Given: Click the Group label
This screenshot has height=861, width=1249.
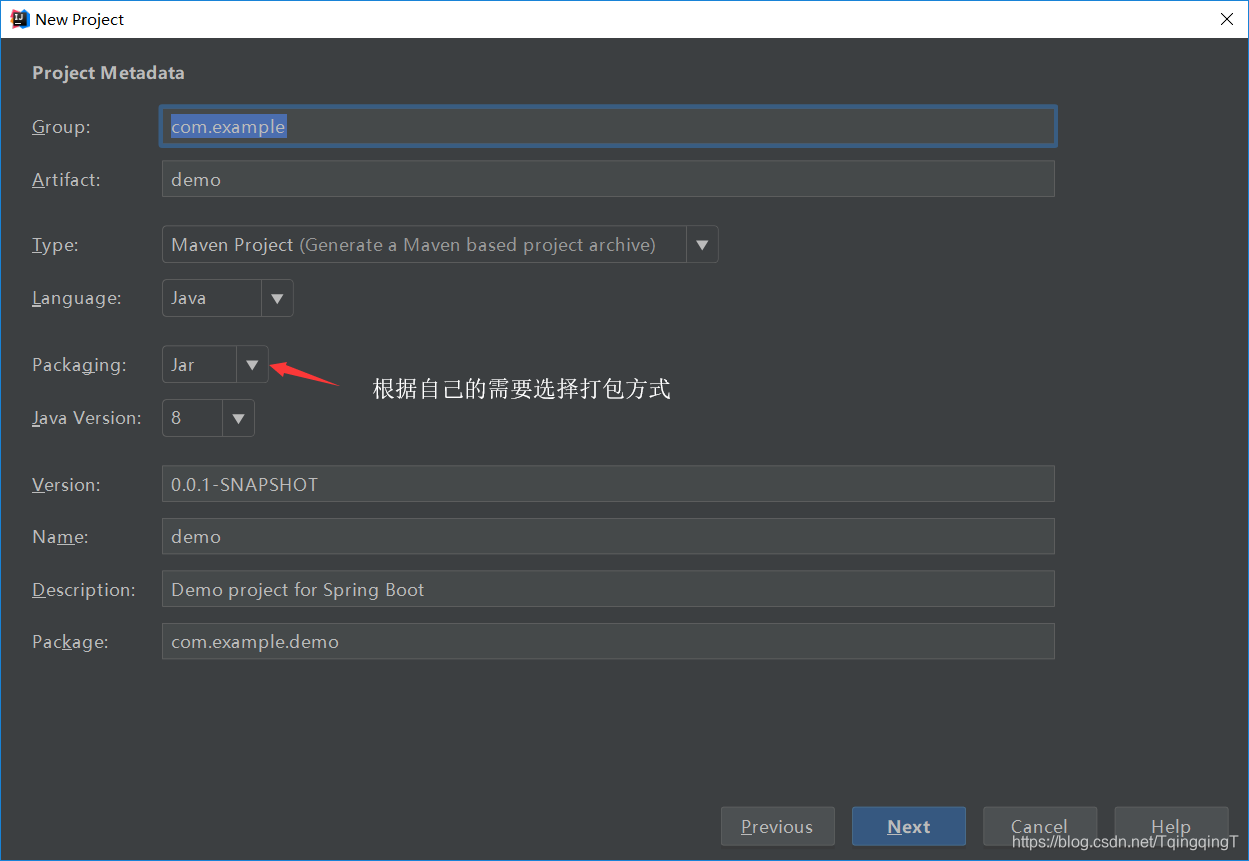Looking at the screenshot, I should tap(61, 127).
